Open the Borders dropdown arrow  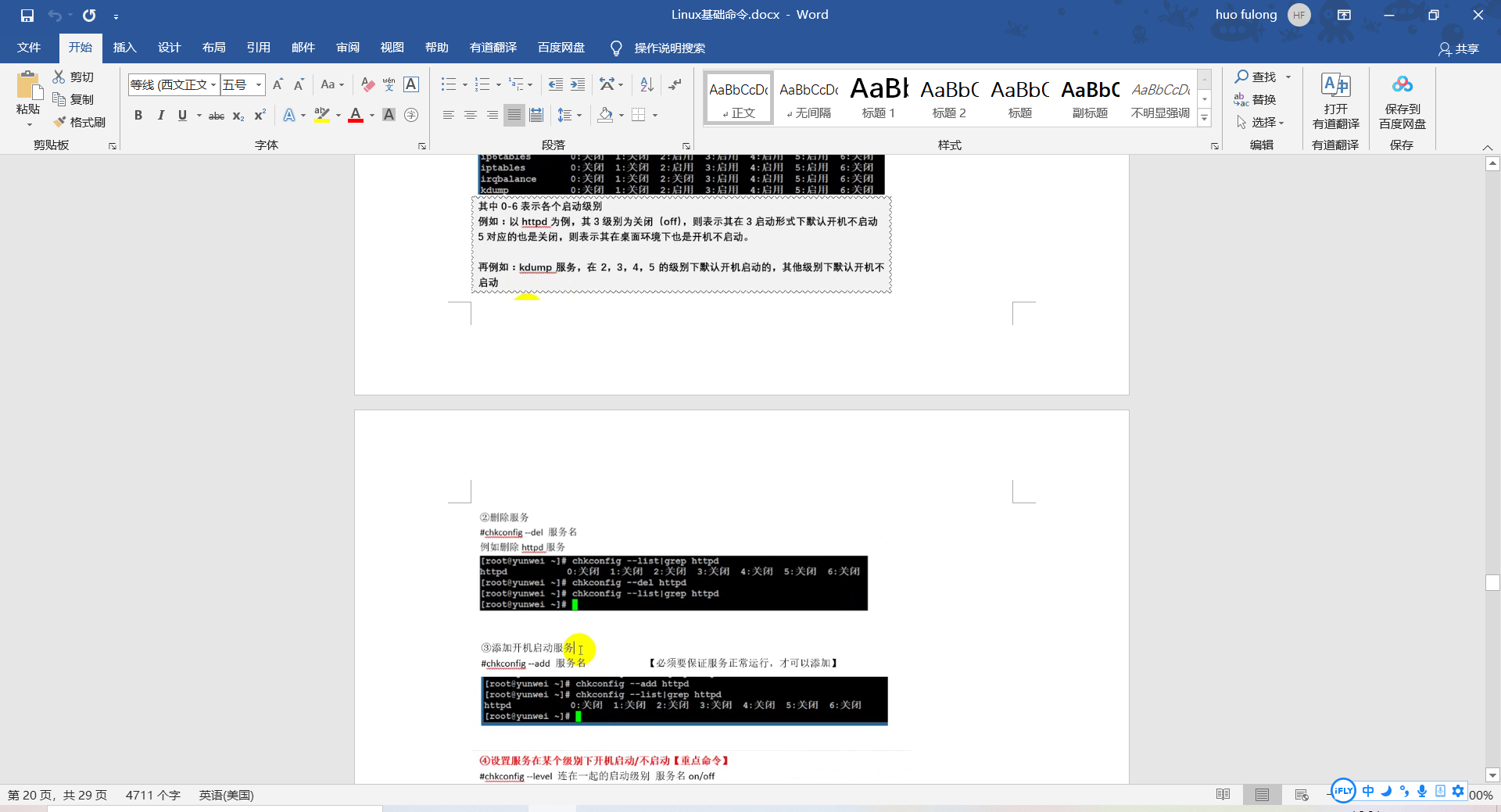click(655, 115)
